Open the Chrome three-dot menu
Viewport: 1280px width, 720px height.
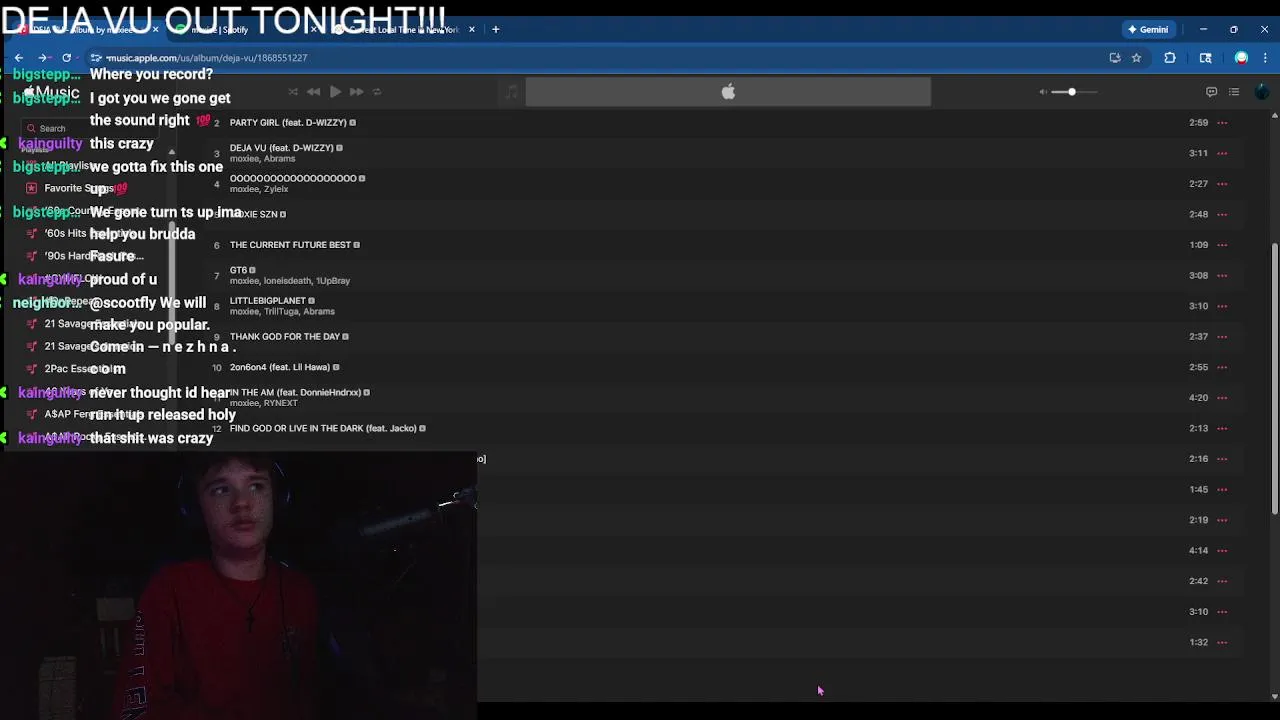click(x=1265, y=58)
